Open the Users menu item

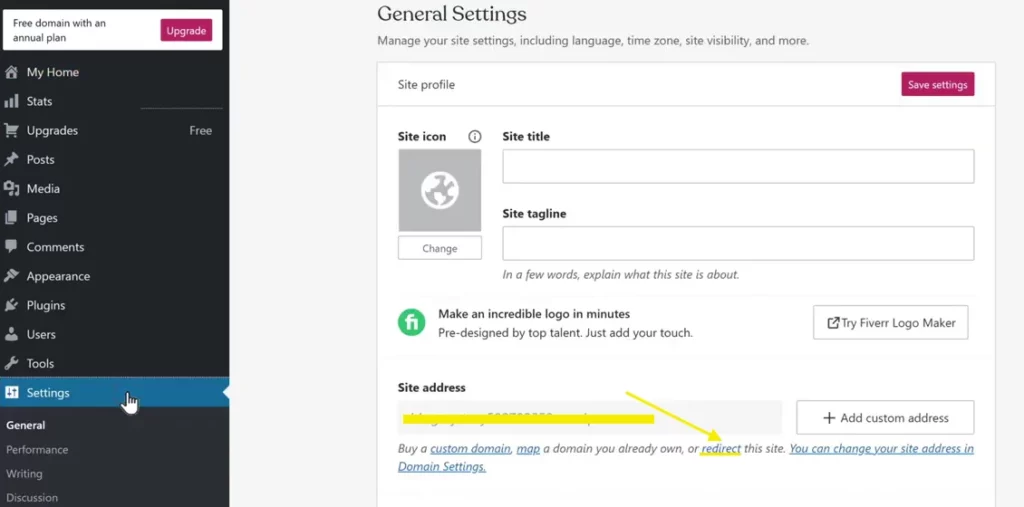click(x=114, y=334)
